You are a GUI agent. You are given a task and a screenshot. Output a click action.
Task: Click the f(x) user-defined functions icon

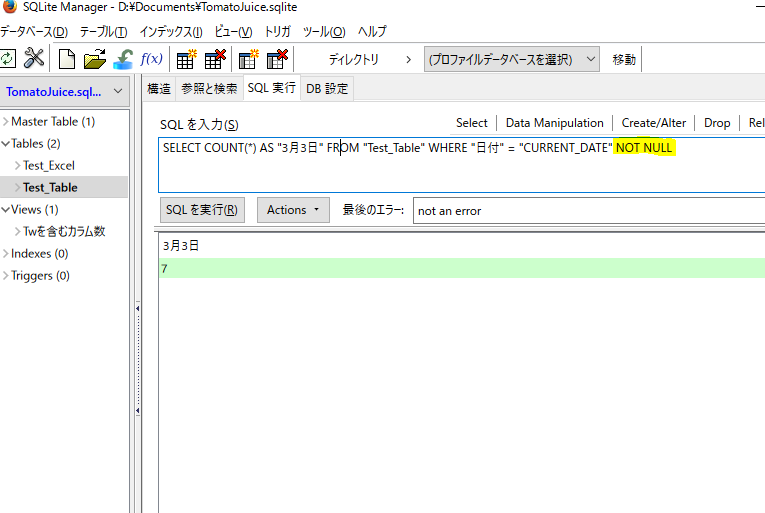[152, 59]
